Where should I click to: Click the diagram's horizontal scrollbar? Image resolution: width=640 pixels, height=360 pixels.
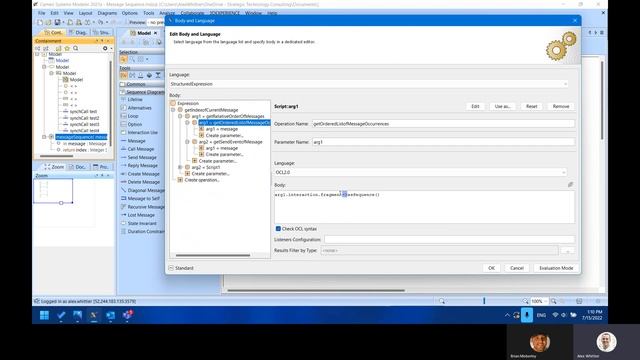[x=316, y=291]
